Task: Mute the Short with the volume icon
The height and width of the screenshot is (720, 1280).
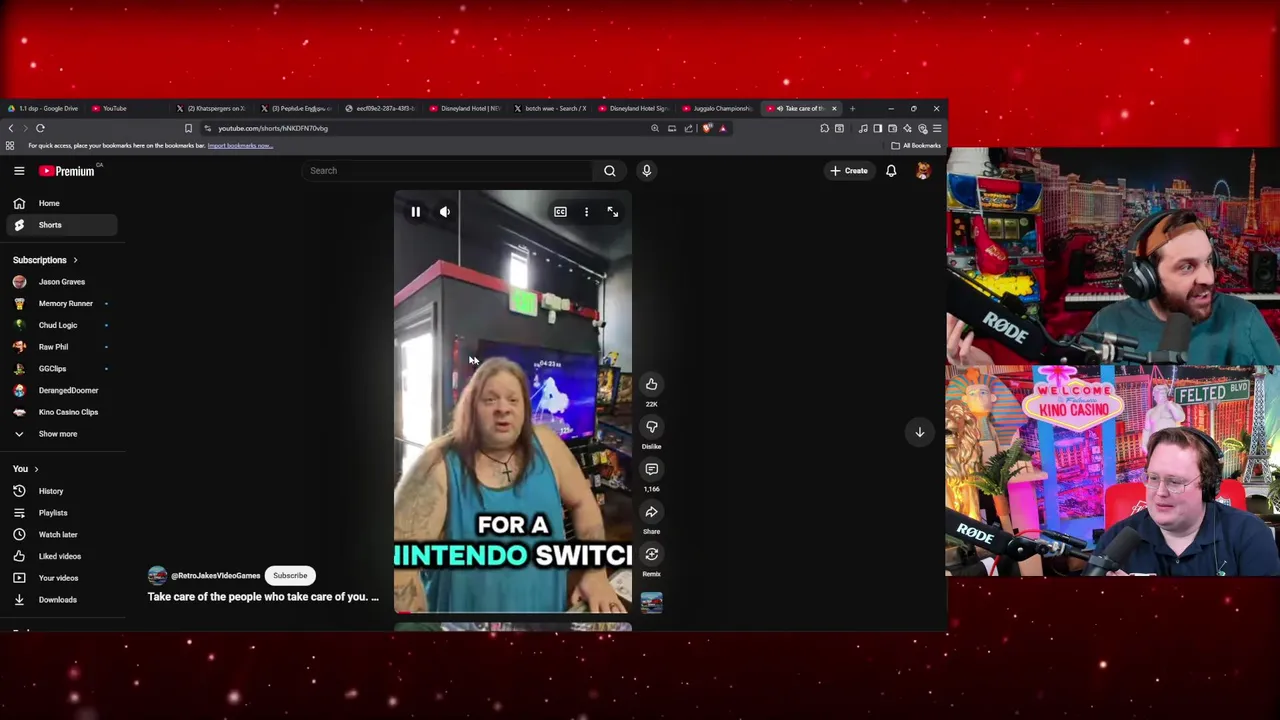Action: coord(445,212)
